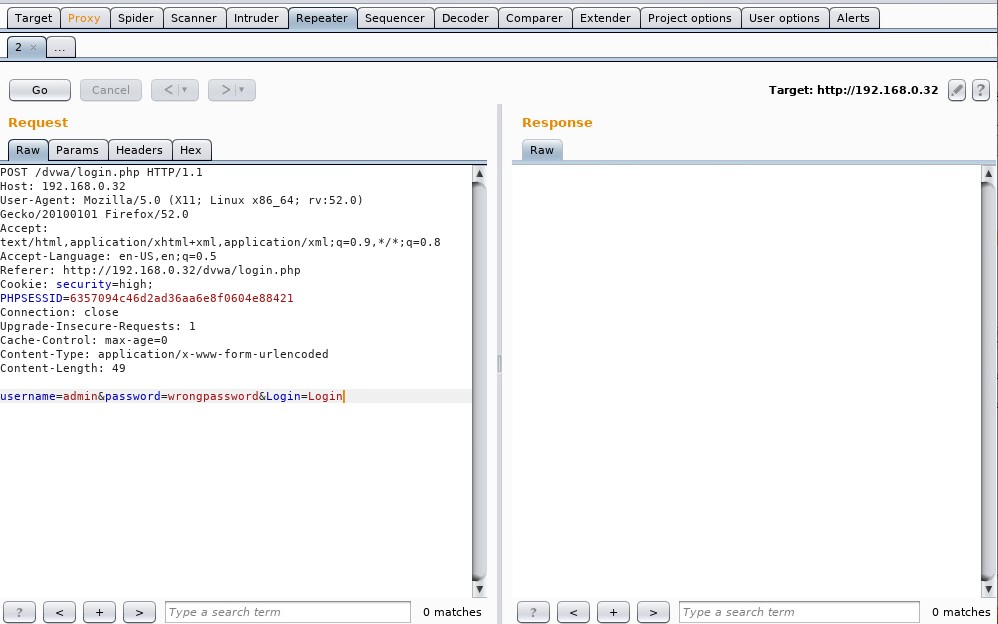Viewport: 998px width, 624px height.
Task: Click the edit target pencil icon
Action: click(x=957, y=90)
